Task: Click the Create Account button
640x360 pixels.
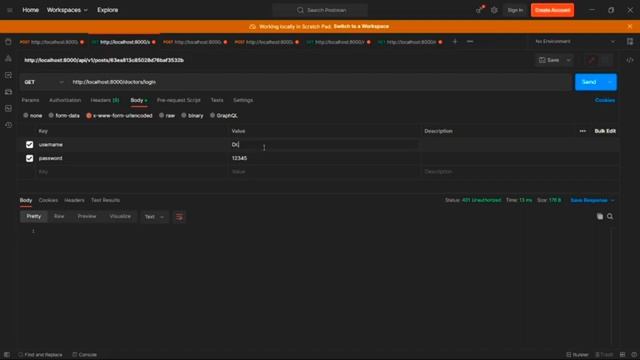Action: click(x=552, y=10)
